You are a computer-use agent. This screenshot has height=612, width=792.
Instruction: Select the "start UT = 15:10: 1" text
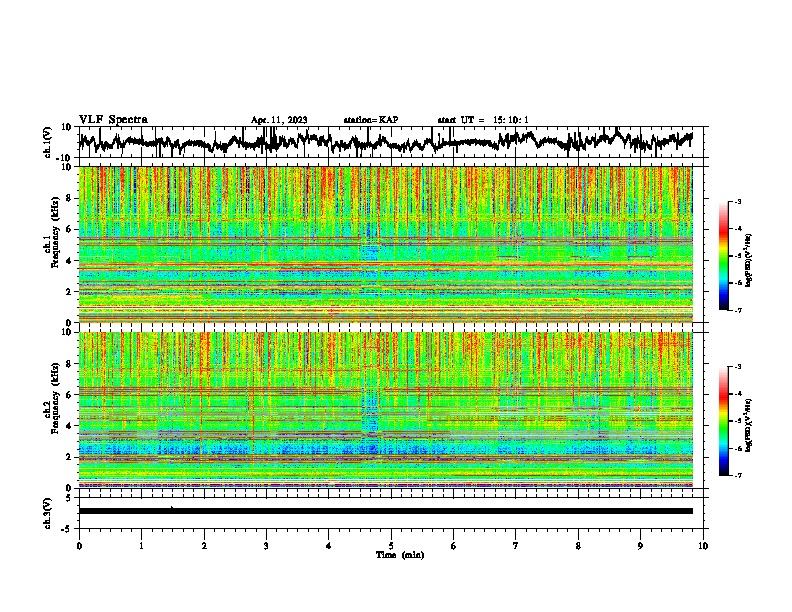(x=483, y=120)
